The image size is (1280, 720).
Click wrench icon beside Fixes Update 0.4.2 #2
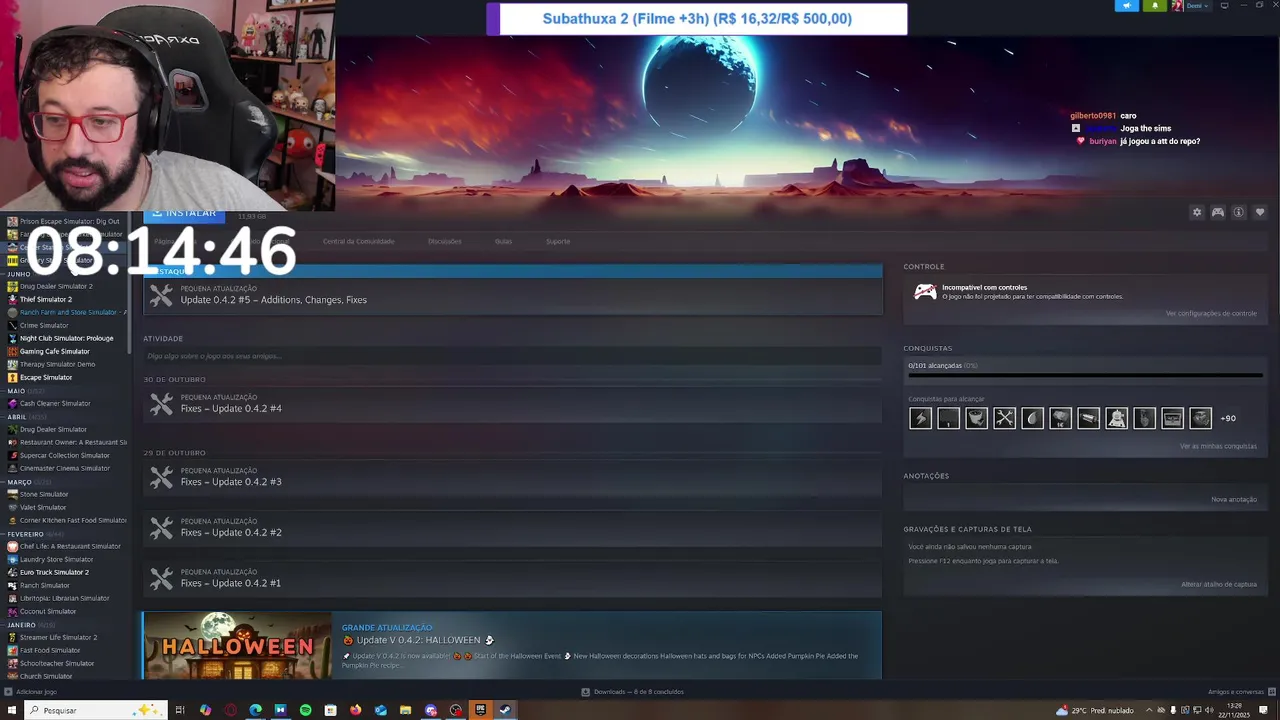(161, 528)
